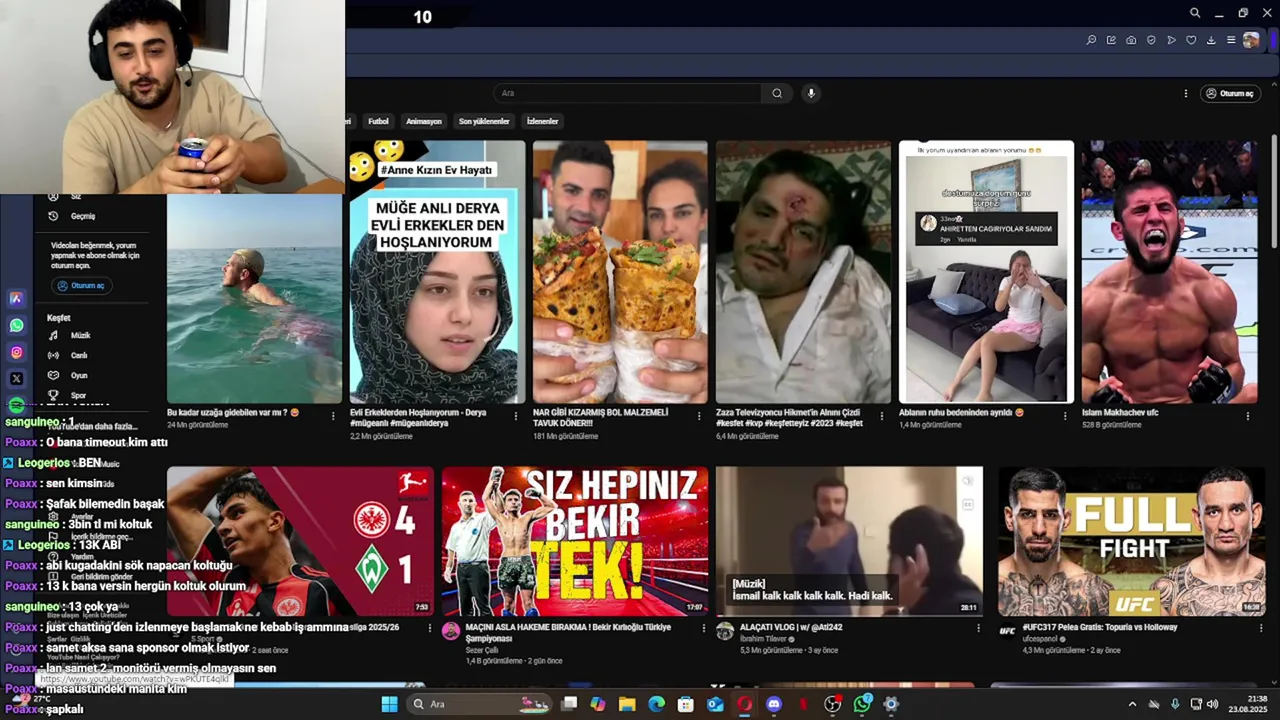Image resolution: width=1280 pixels, height=720 pixels.
Task: Click Oturum aç button in top right
Action: [x=1230, y=93]
